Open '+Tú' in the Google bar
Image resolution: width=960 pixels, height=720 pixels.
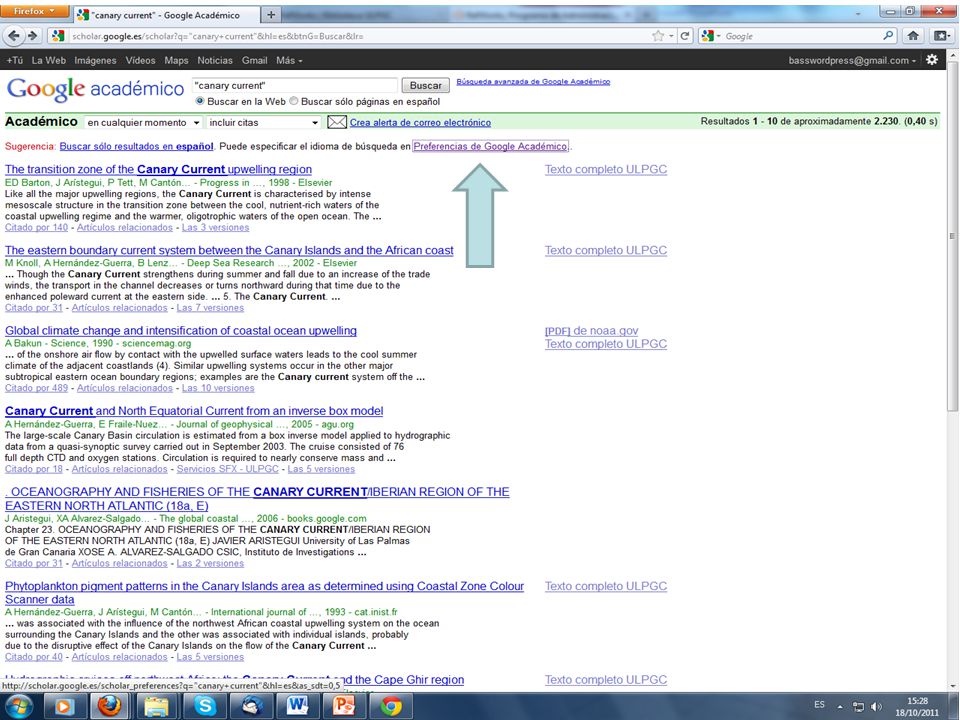point(15,60)
